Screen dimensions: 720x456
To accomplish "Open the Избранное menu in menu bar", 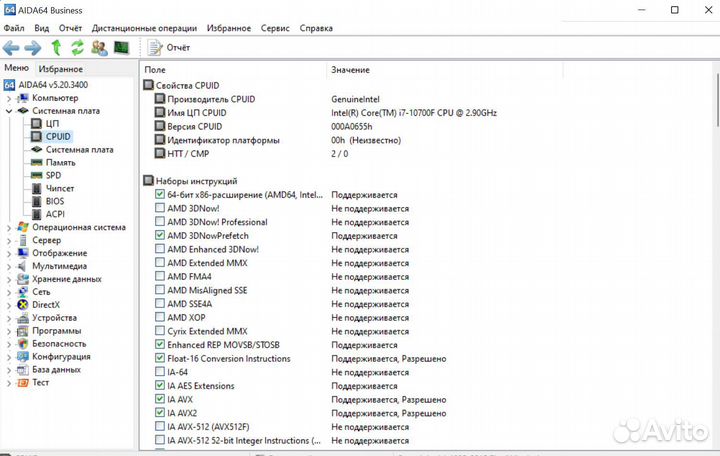I will (x=229, y=28).
